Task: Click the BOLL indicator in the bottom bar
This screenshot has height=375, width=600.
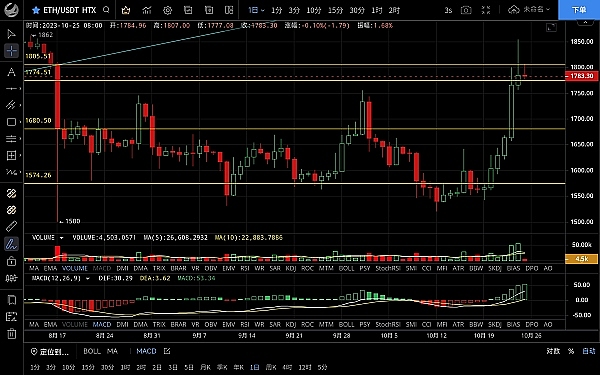Action: (x=92, y=351)
